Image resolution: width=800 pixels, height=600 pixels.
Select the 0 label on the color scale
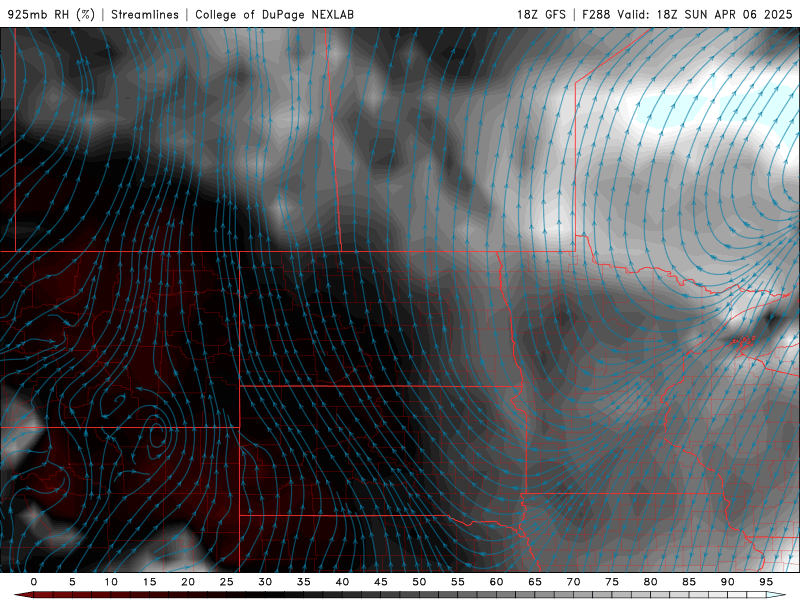[34, 582]
